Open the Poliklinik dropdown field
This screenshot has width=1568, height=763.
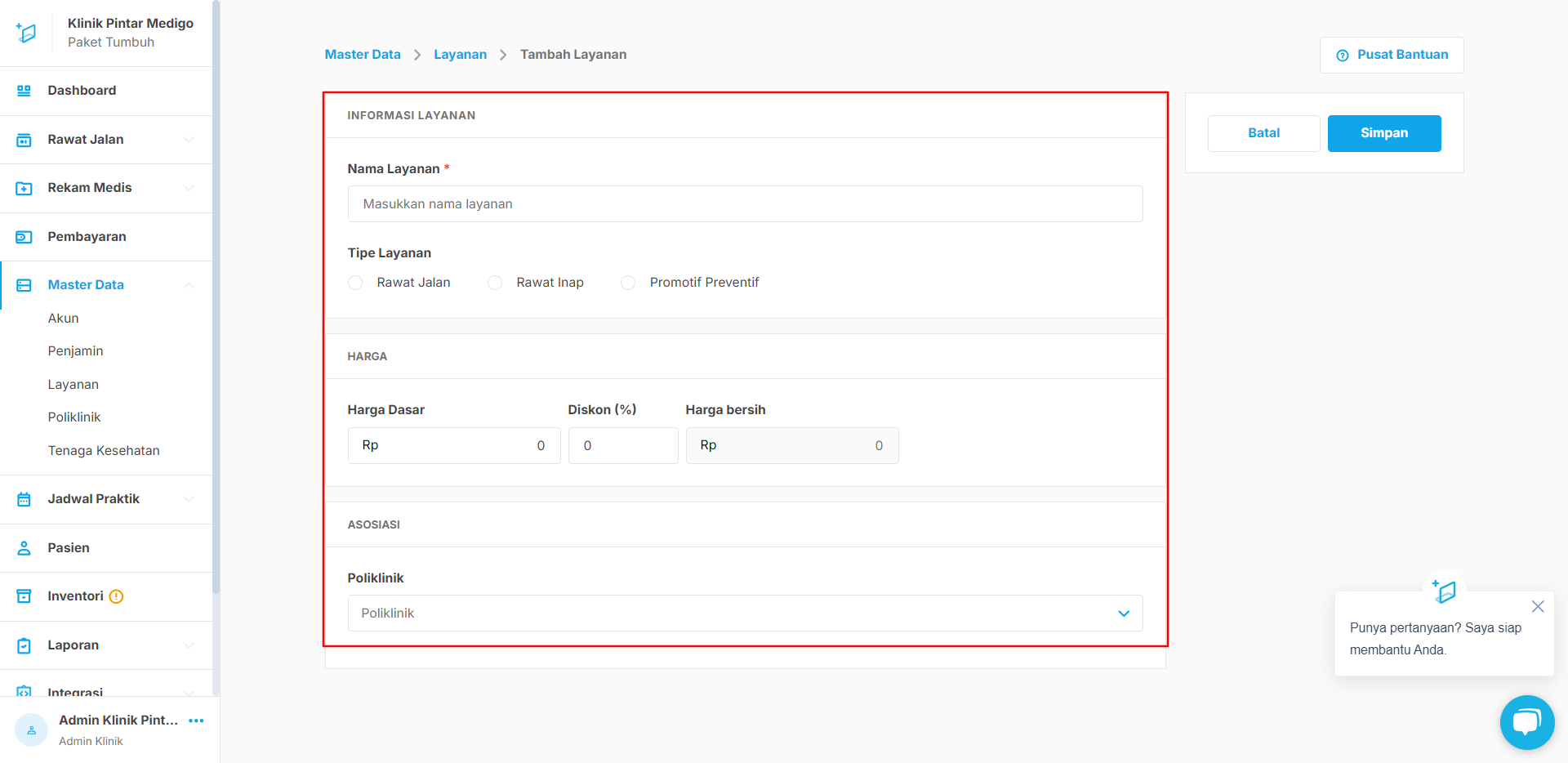click(745, 614)
